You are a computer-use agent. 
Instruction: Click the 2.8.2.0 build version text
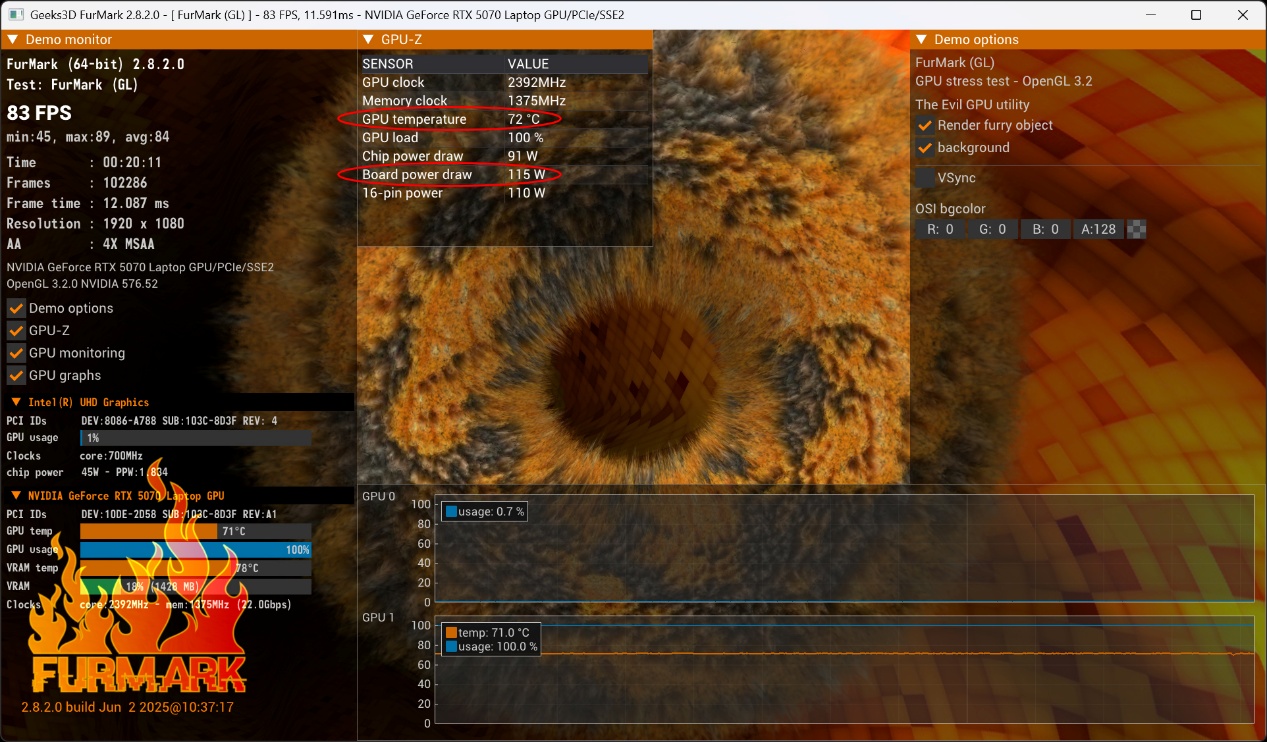127,707
